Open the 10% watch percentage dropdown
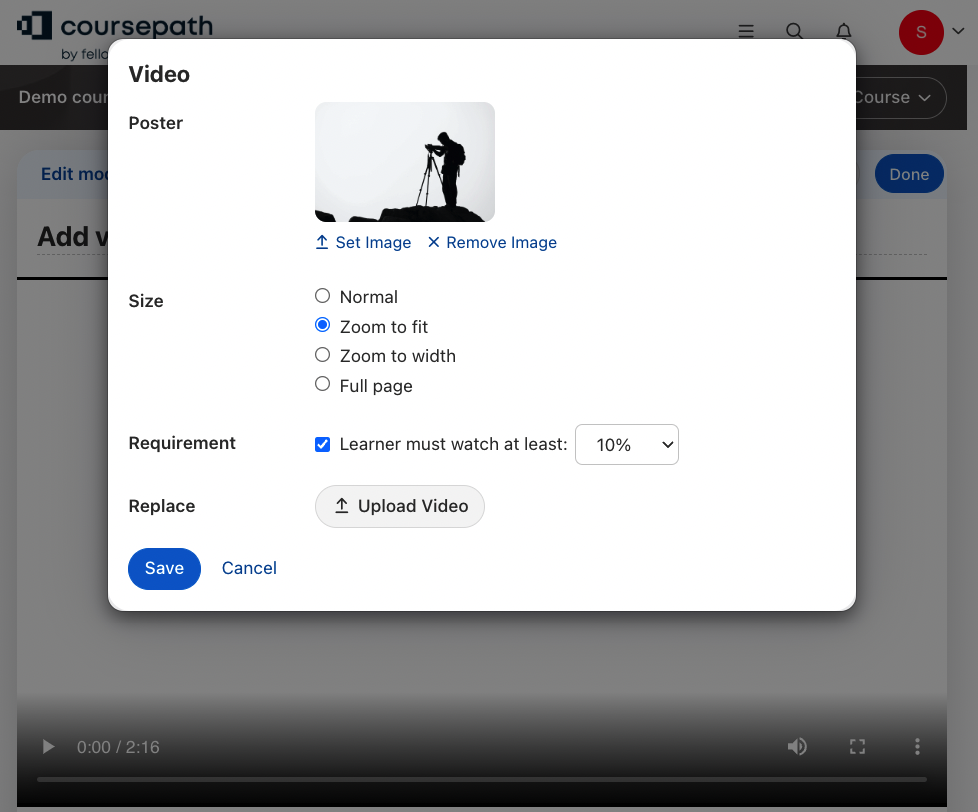The width and height of the screenshot is (978, 812). tap(627, 445)
